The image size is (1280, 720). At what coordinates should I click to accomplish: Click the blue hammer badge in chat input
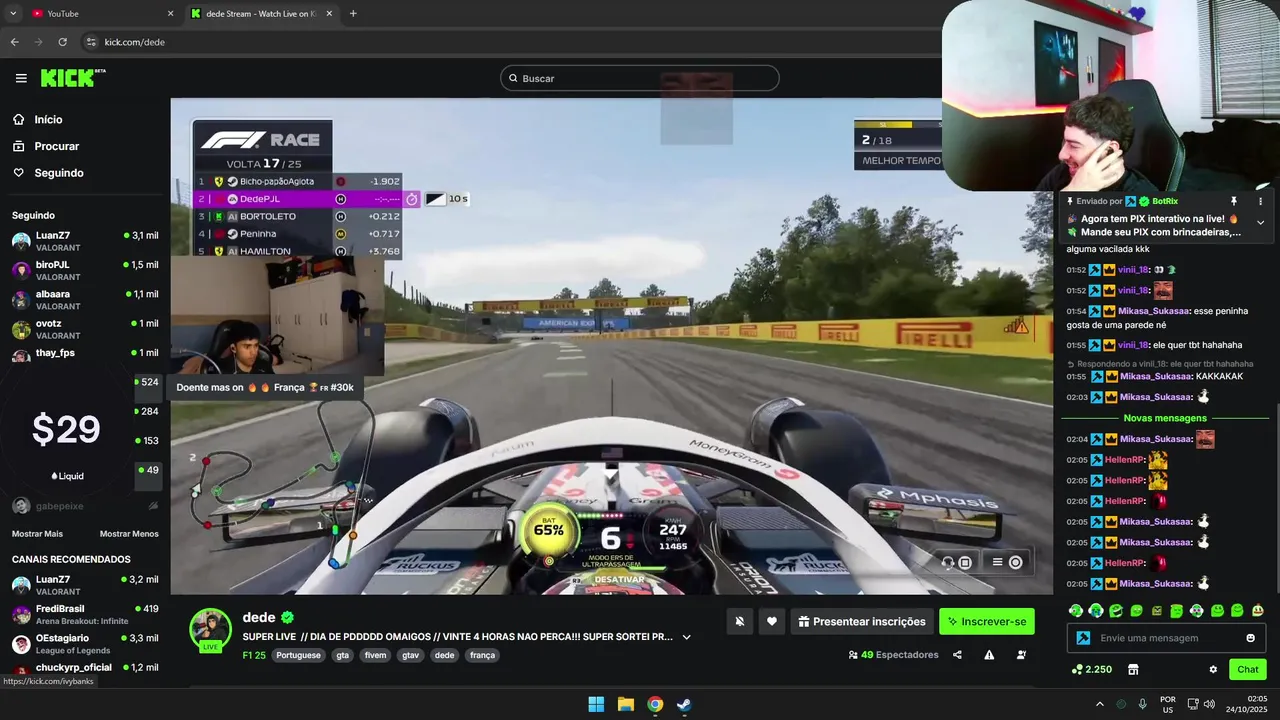point(1083,638)
